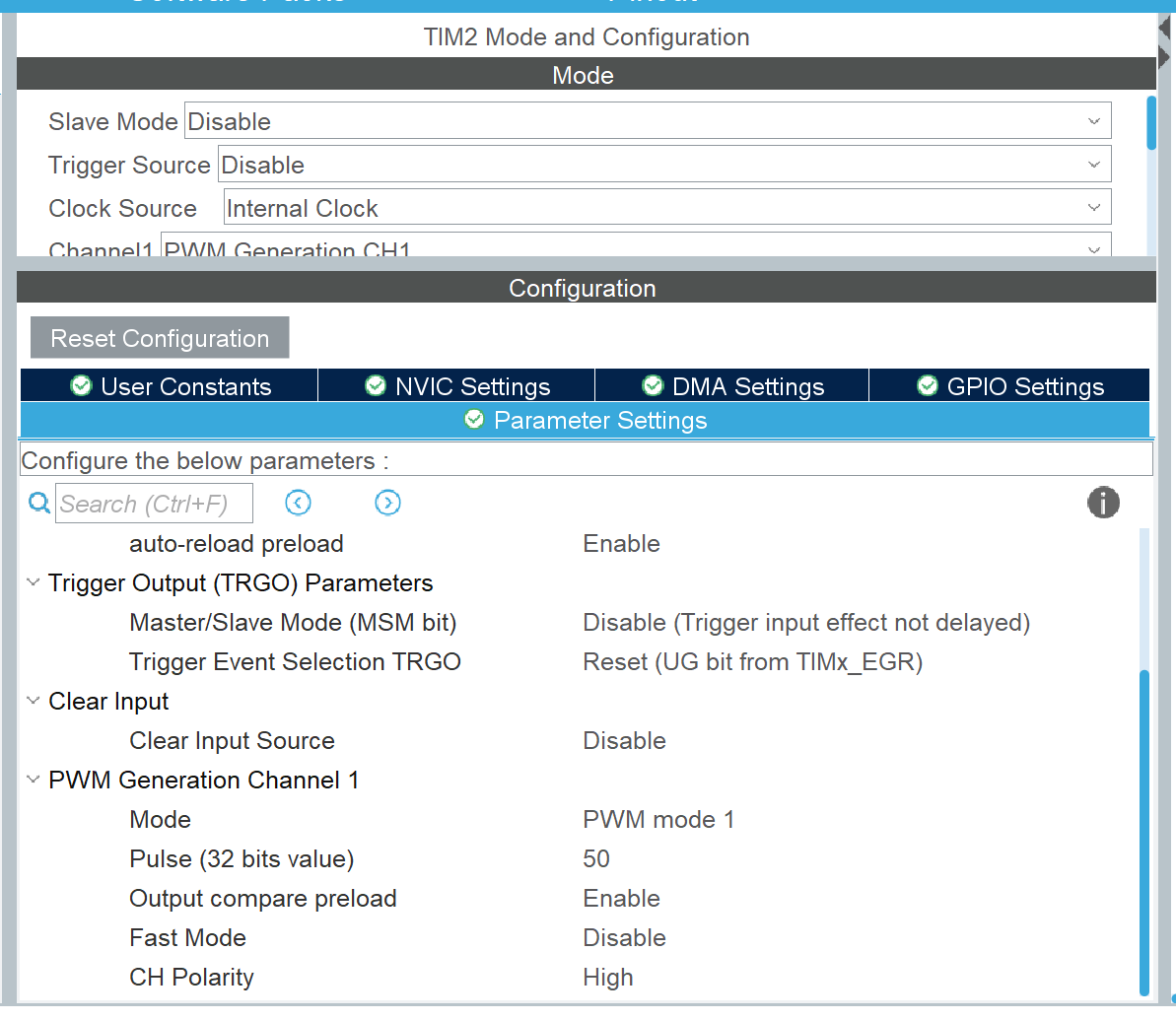Switch to the User Constants tab

coord(170,386)
